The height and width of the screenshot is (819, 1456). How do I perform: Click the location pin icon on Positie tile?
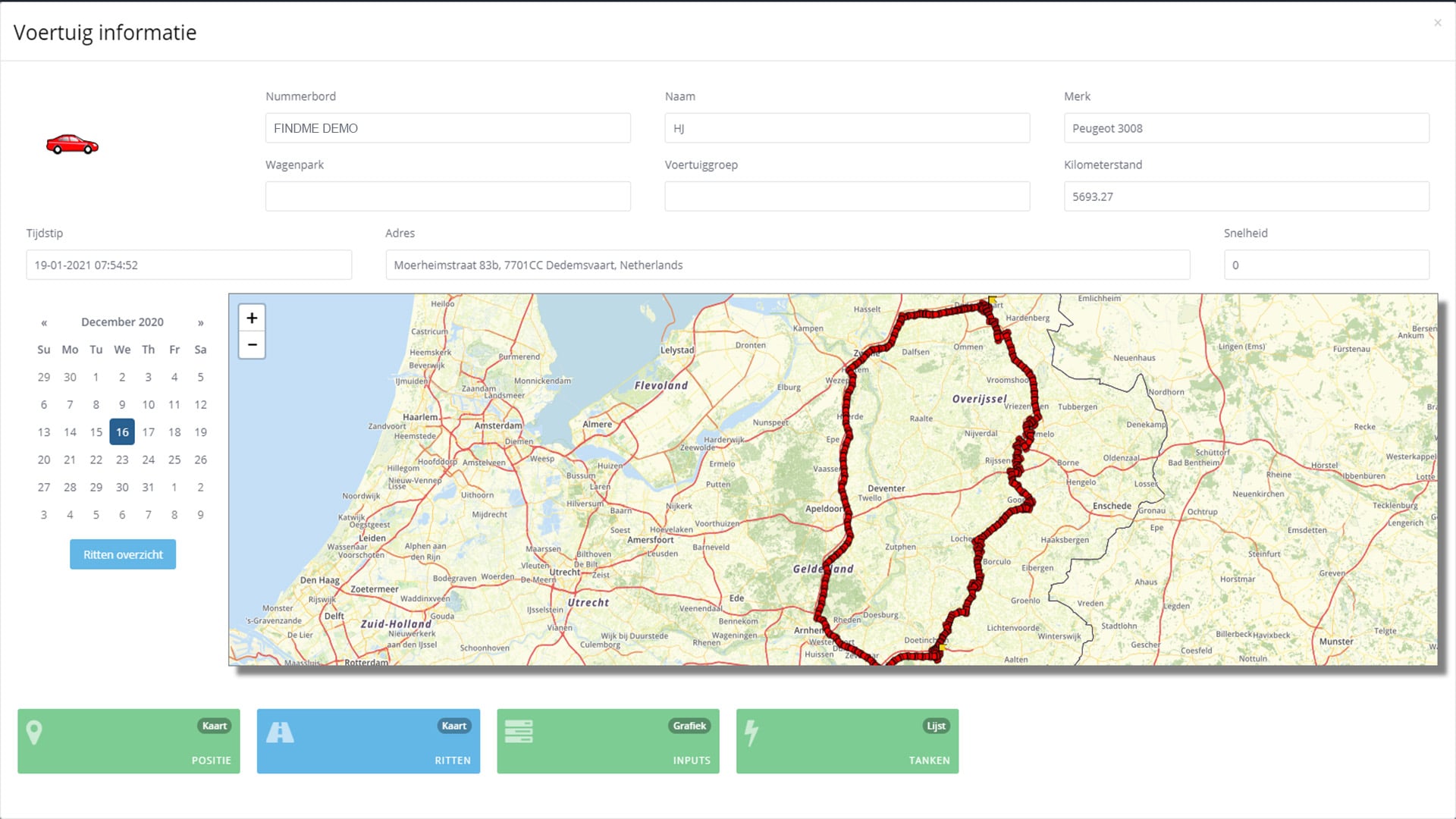click(34, 733)
